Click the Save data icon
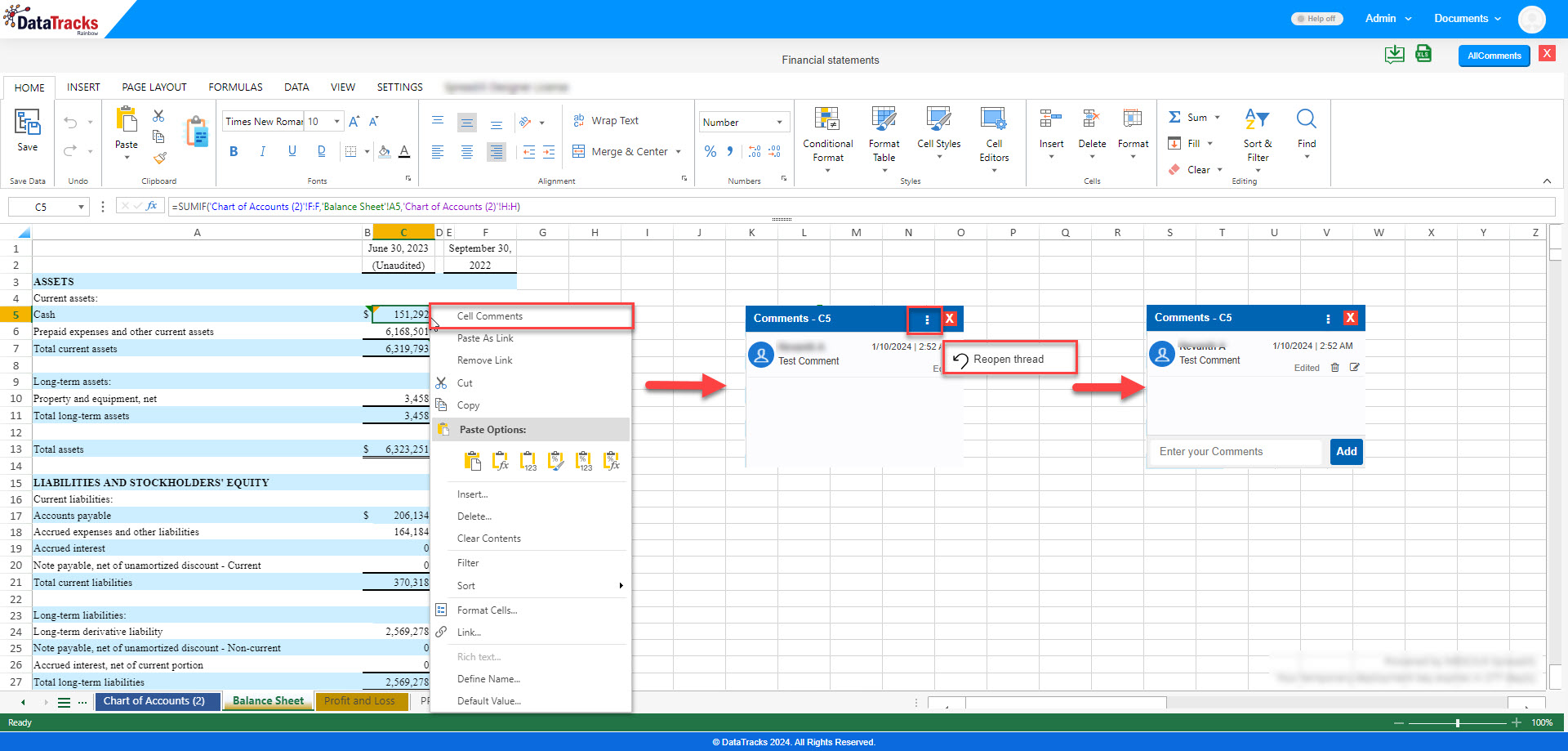This screenshot has height=751, width=1568. (28, 123)
